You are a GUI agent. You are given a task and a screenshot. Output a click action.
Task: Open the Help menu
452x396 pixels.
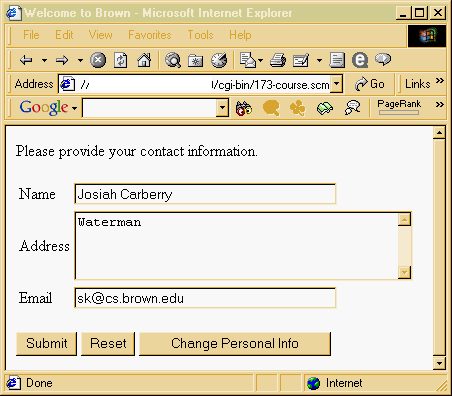[x=240, y=35]
